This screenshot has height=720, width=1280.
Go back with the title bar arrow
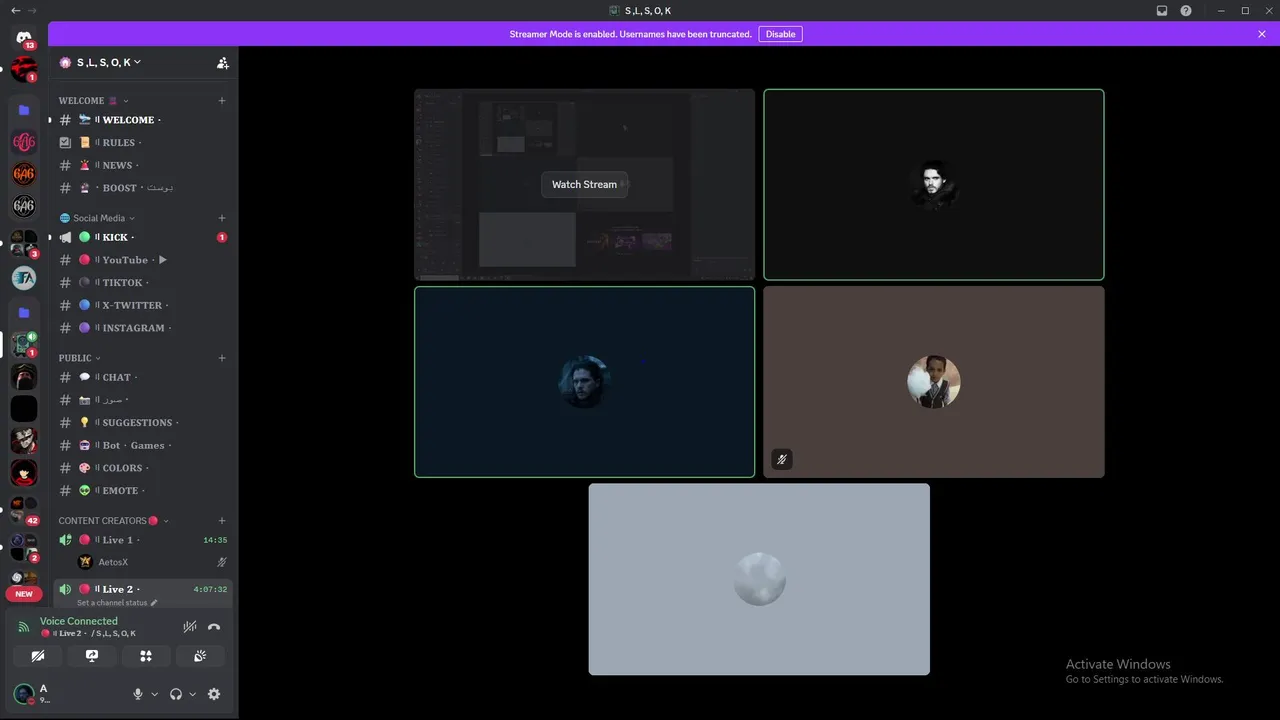(x=15, y=10)
